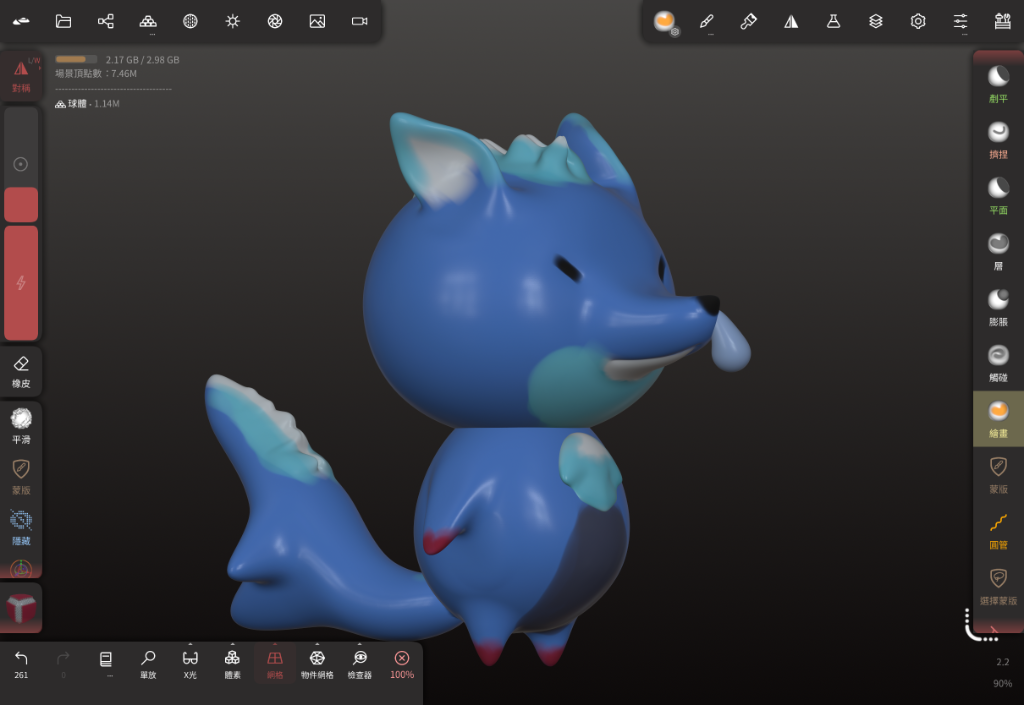Select the 選擇蒙版 selection mask tool

coord(999,586)
